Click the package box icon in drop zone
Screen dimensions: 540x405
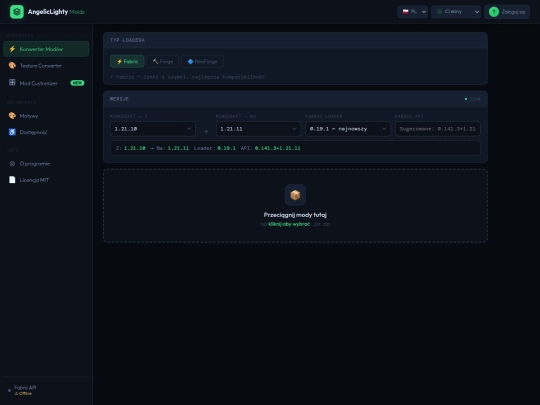tap(295, 195)
